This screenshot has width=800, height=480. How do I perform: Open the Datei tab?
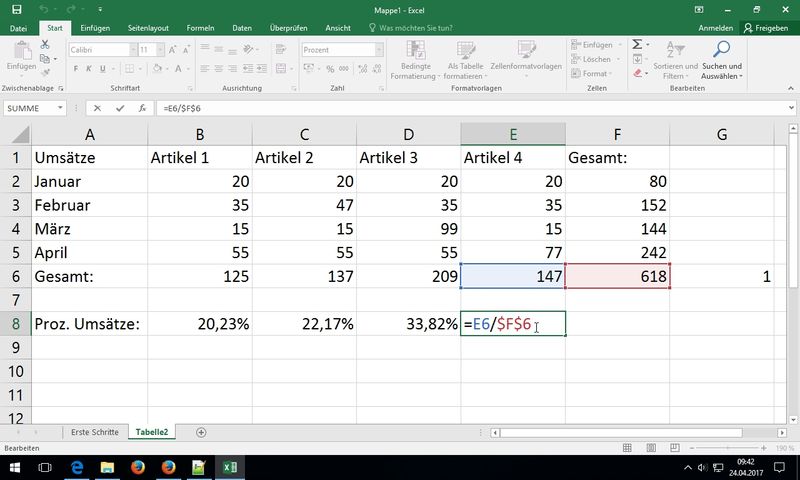[18, 28]
